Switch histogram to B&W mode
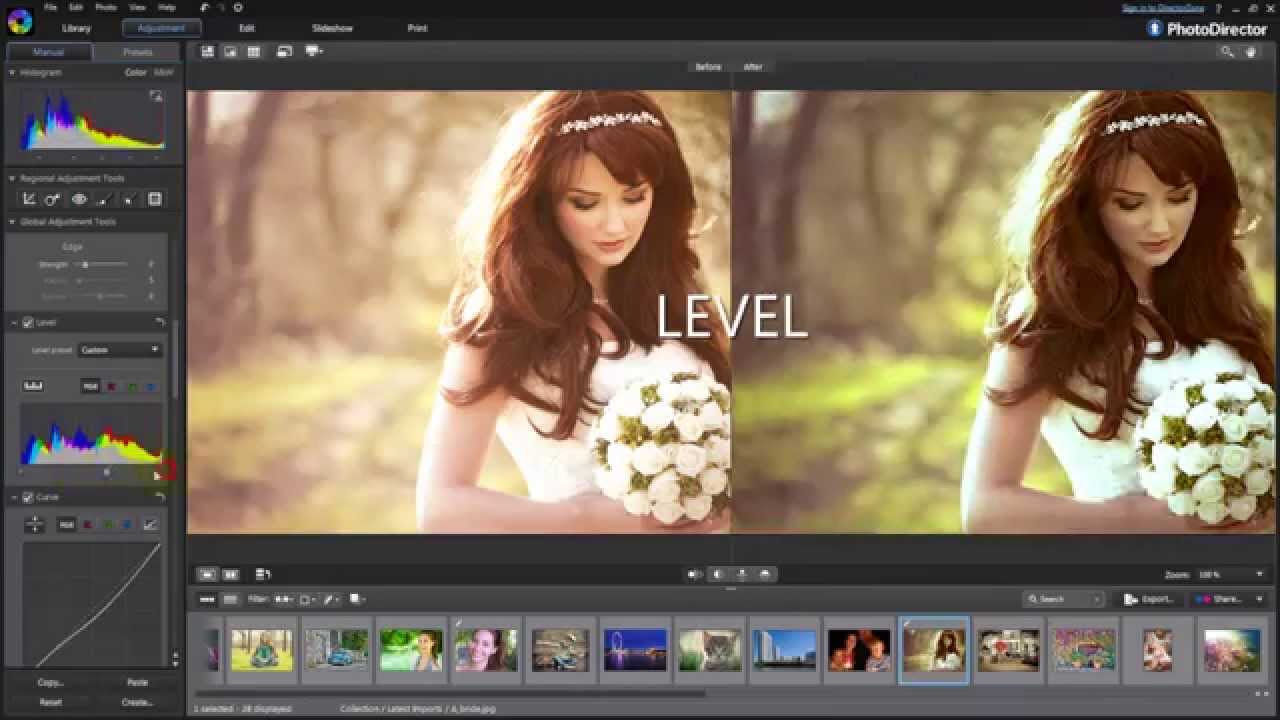This screenshot has width=1280, height=720. [165, 72]
